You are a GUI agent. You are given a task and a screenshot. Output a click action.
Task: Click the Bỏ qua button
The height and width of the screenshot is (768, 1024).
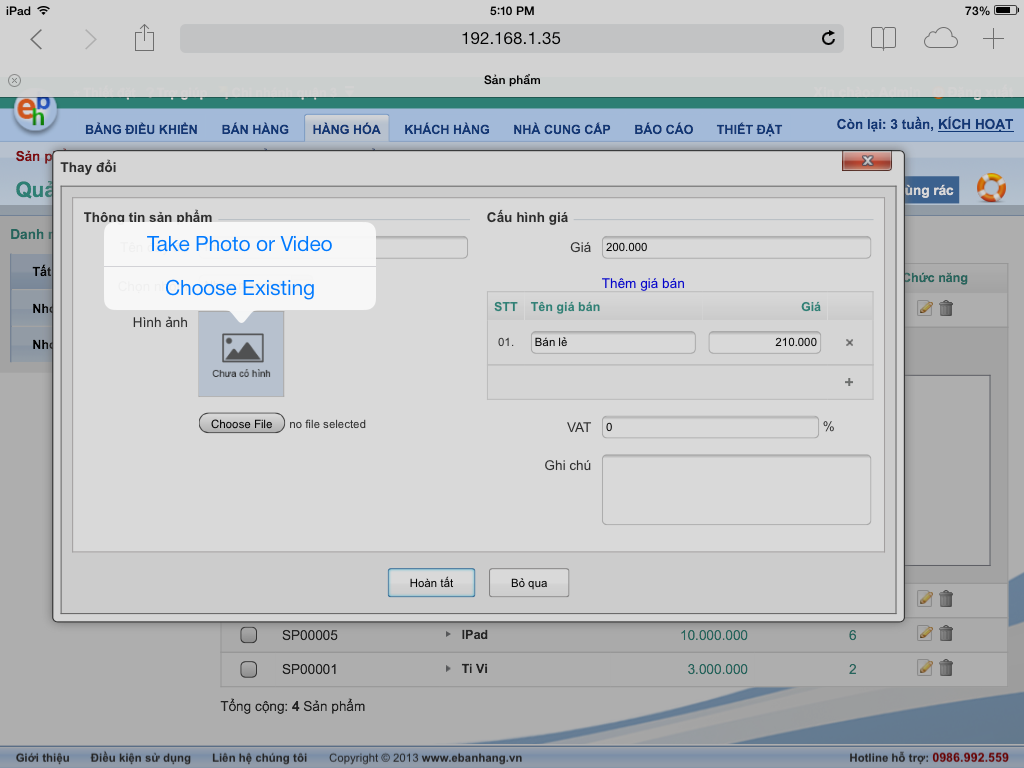(x=529, y=583)
